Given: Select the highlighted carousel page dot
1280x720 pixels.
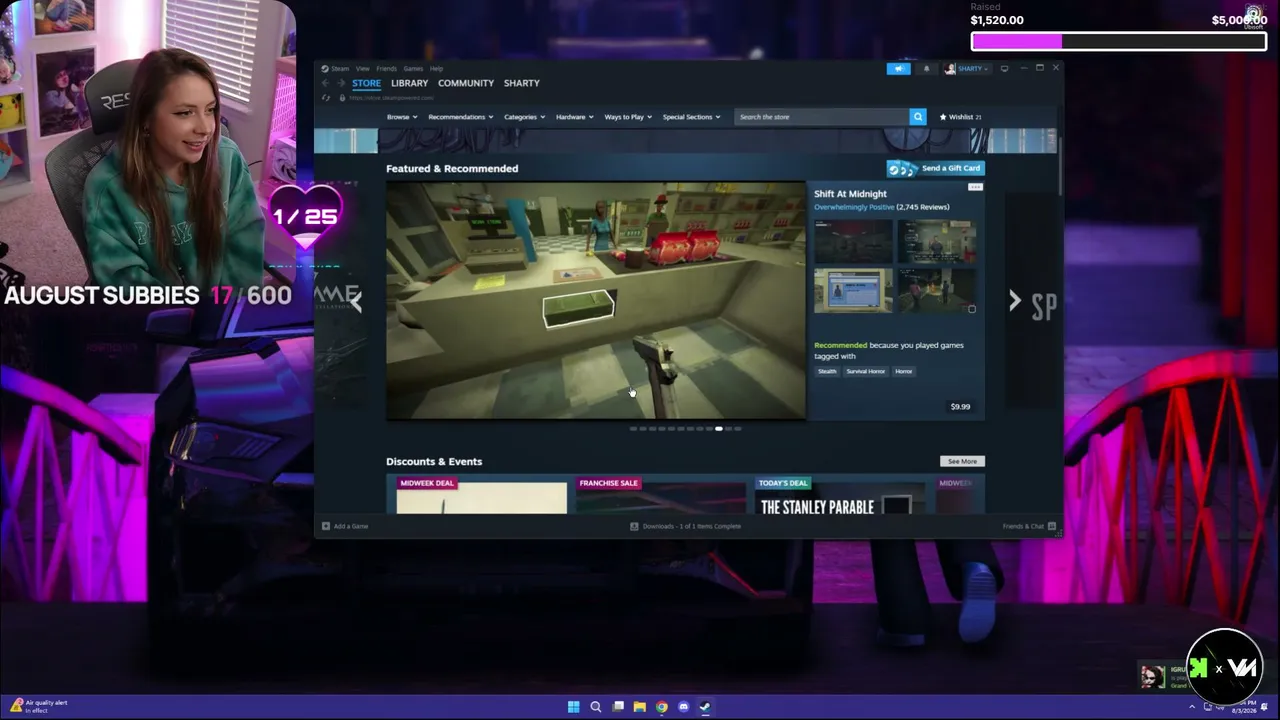Looking at the screenshot, I should (x=718, y=429).
